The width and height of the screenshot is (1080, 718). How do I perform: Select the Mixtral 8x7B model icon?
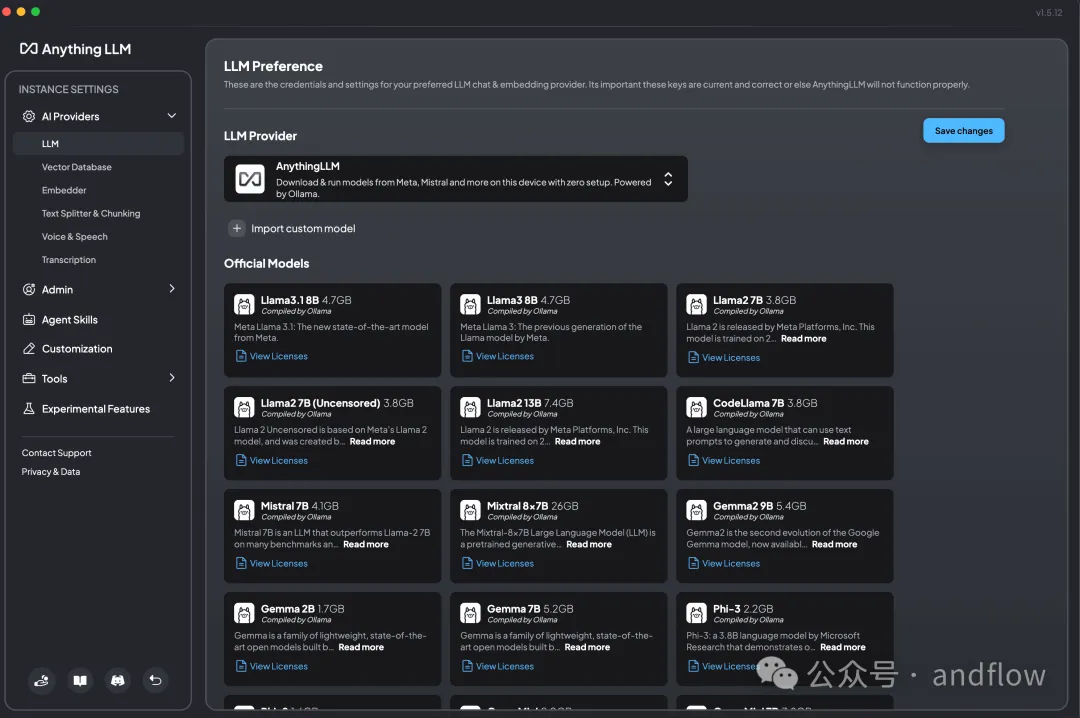470,510
